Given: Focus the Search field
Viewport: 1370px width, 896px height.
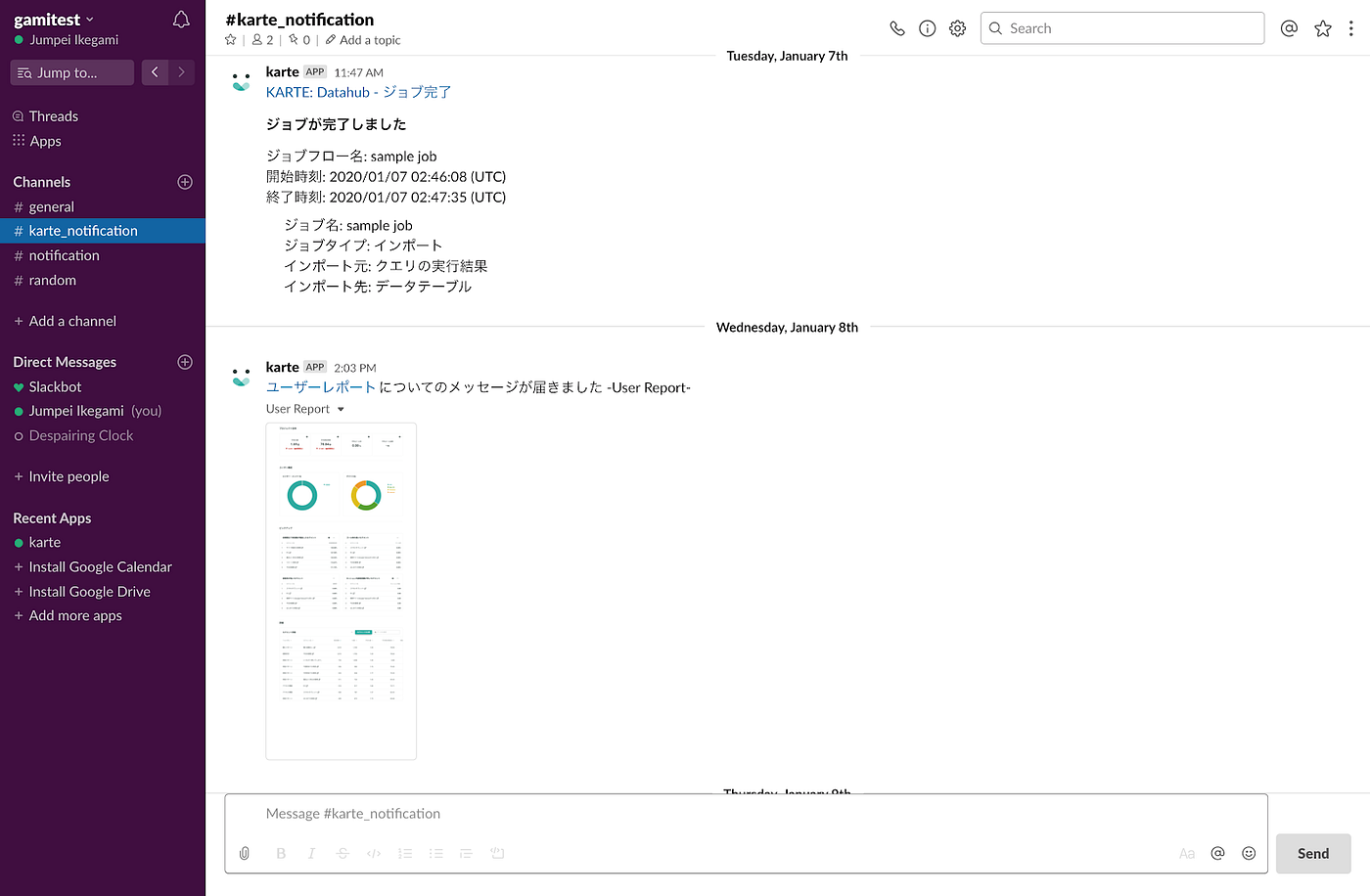Looking at the screenshot, I should (x=1122, y=28).
